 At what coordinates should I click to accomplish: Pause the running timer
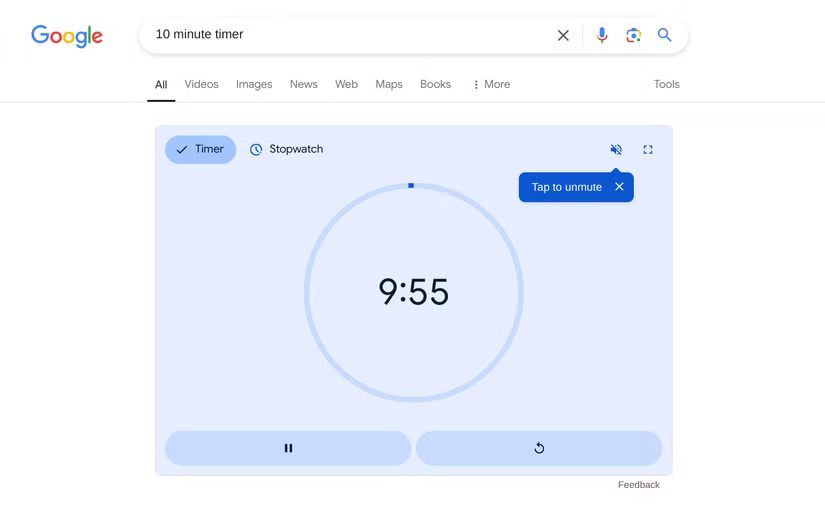coord(288,448)
